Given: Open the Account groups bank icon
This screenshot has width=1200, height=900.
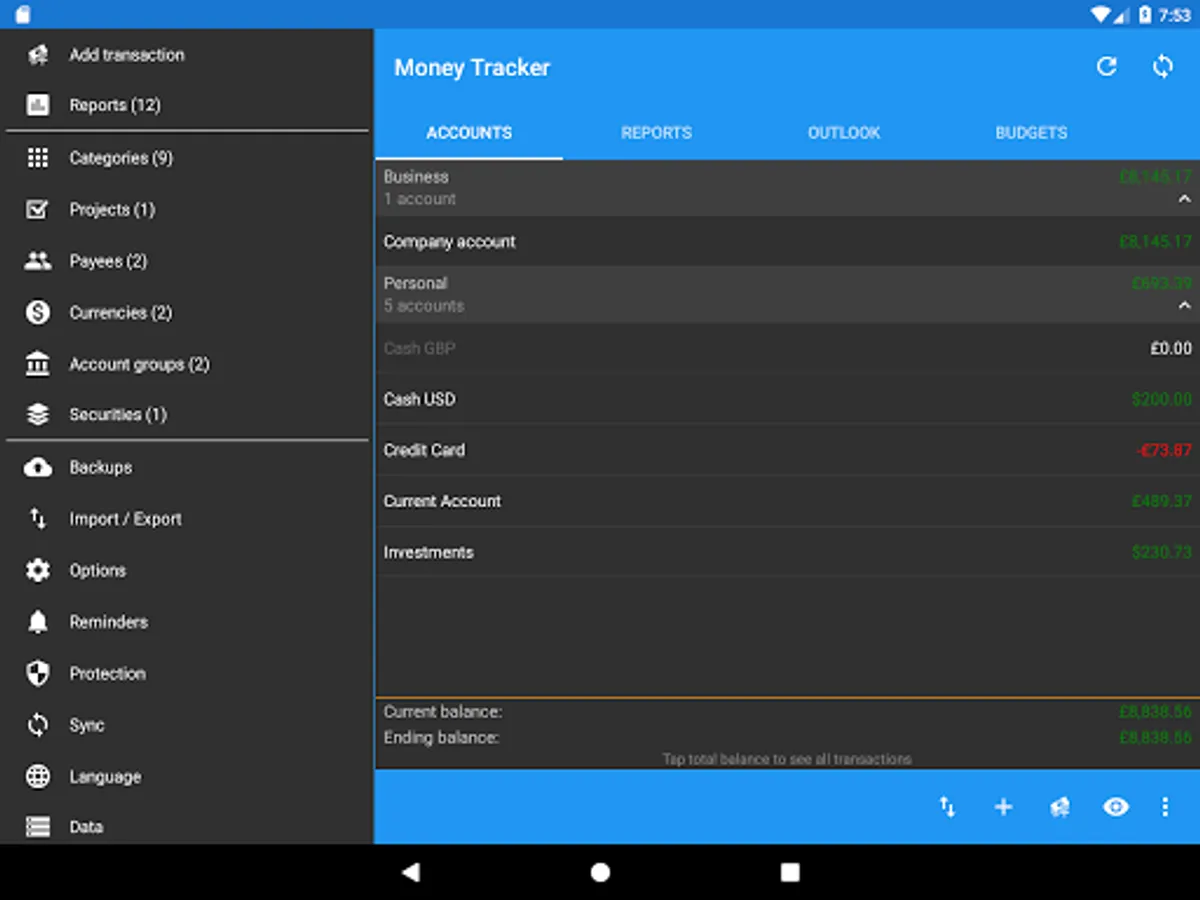Looking at the screenshot, I should click(38, 364).
